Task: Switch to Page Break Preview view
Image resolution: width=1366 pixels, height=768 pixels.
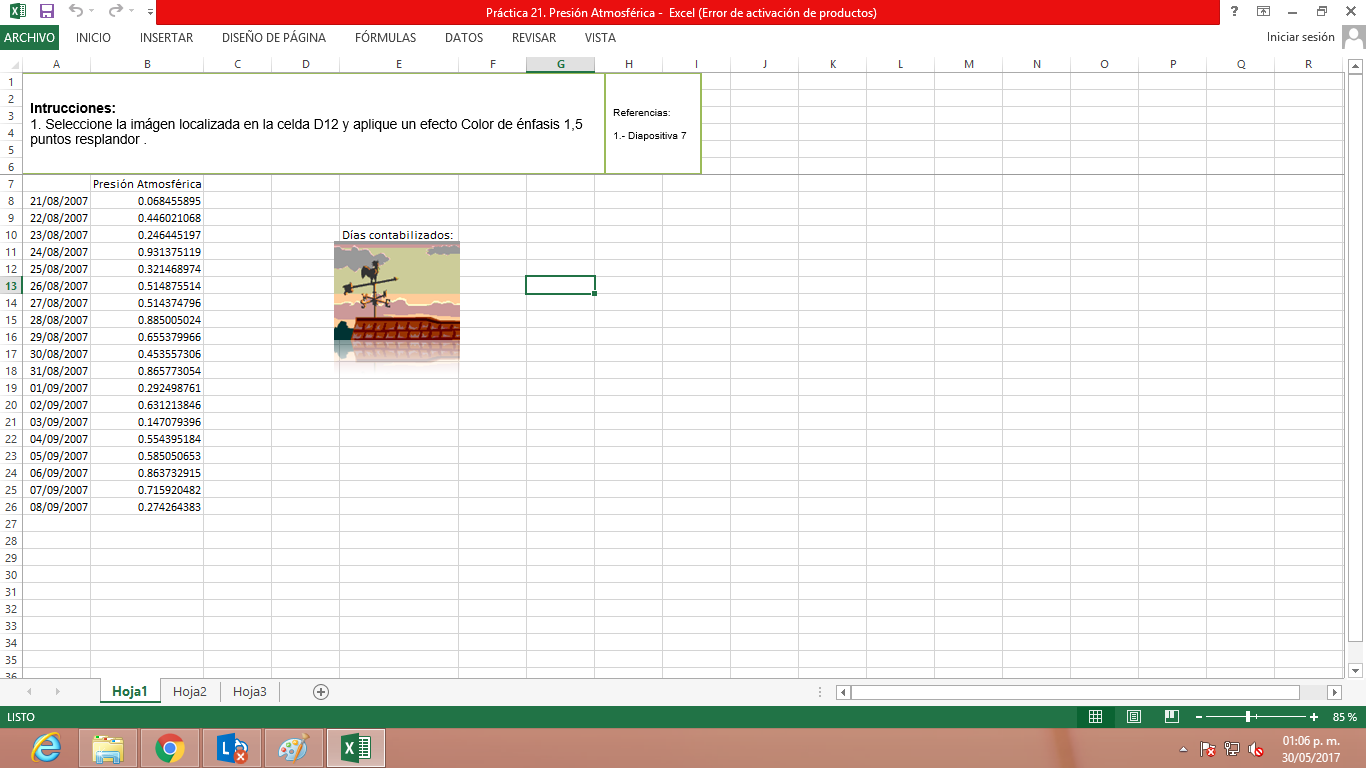Action: pos(1172,717)
